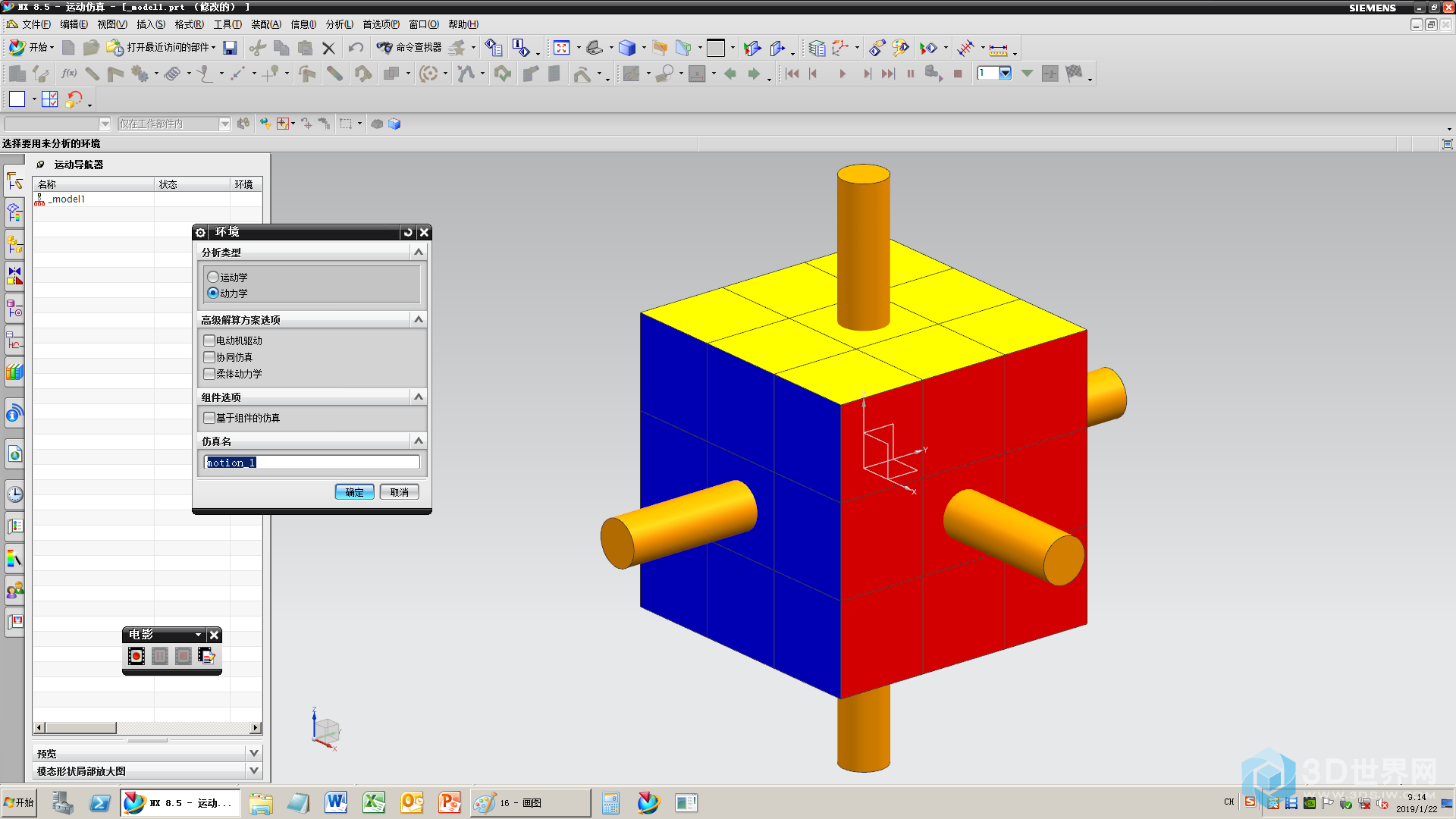Screen dimensions: 1456x819
Task: Cancel with the 取消 button
Action: pos(400,492)
